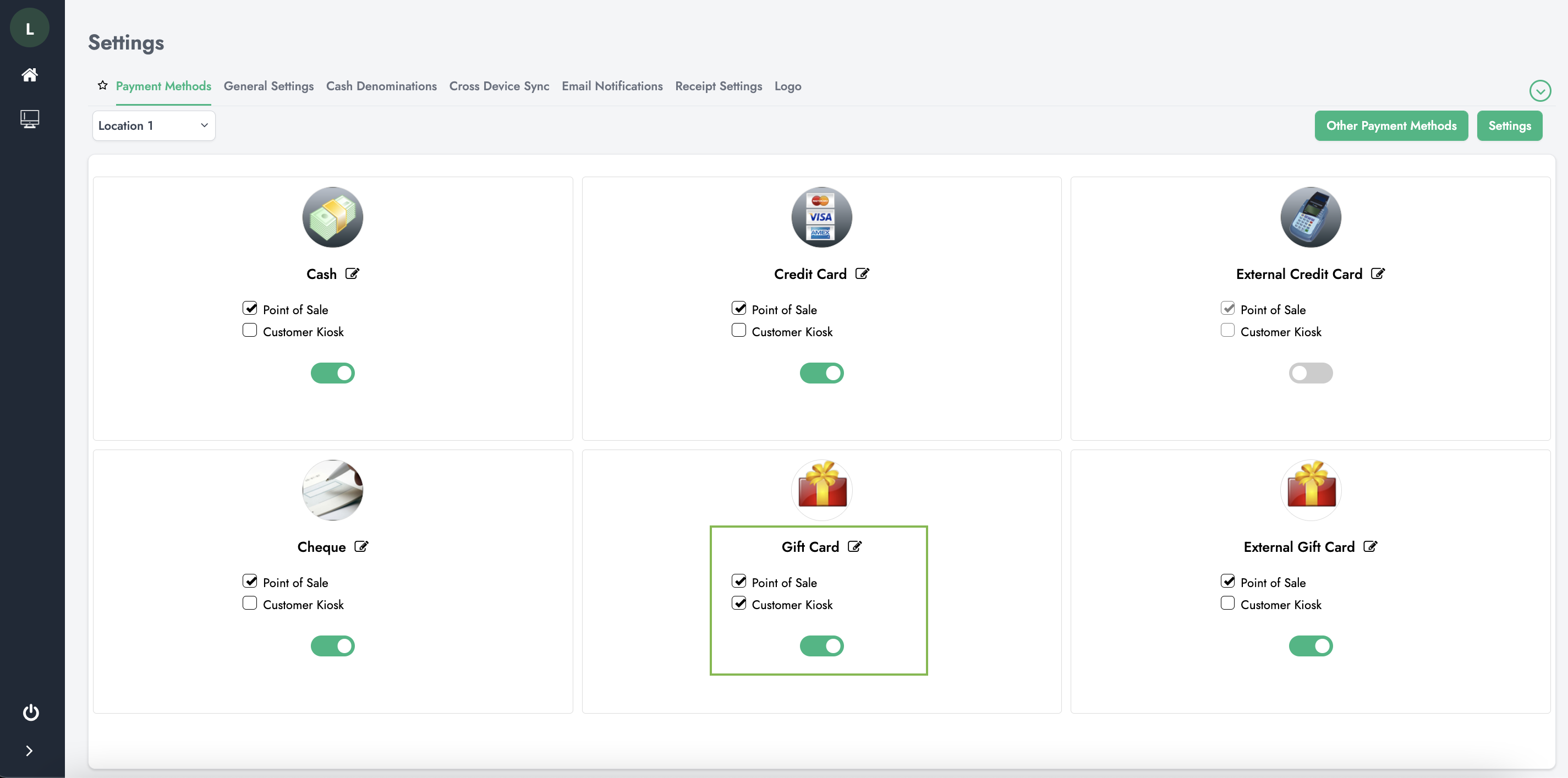1568x778 pixels.
Task: Open the Location 1 dropdown
Action: click(x=153, y=125)
